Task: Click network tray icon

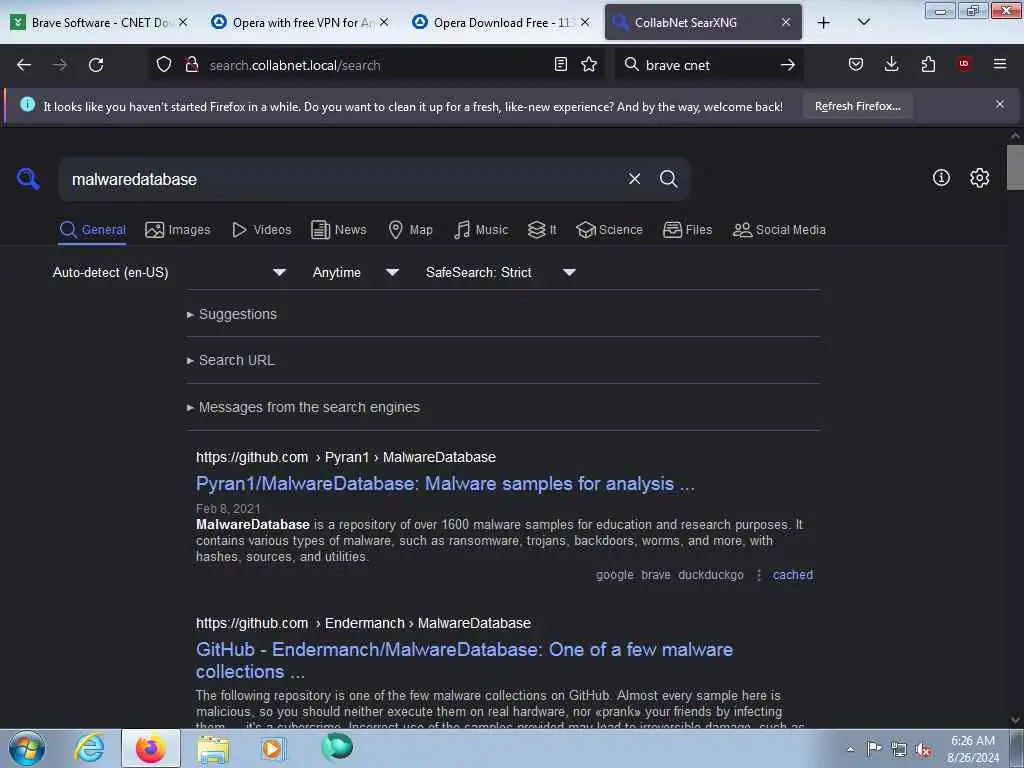Action: 899,750
